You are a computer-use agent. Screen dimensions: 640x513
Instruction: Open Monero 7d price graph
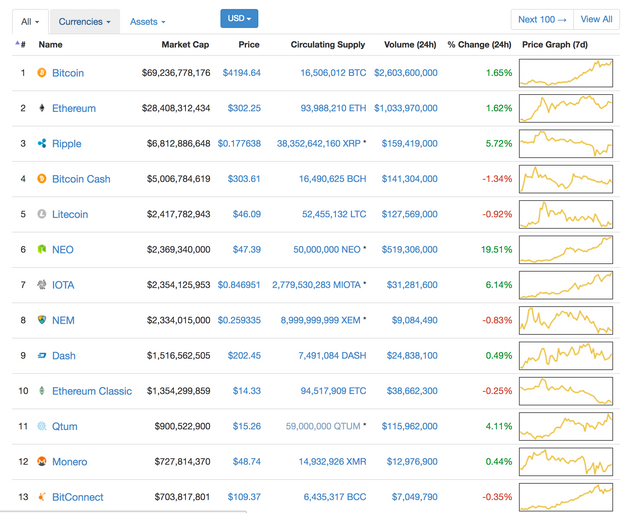pyautogui.click(x=566, y=462)
